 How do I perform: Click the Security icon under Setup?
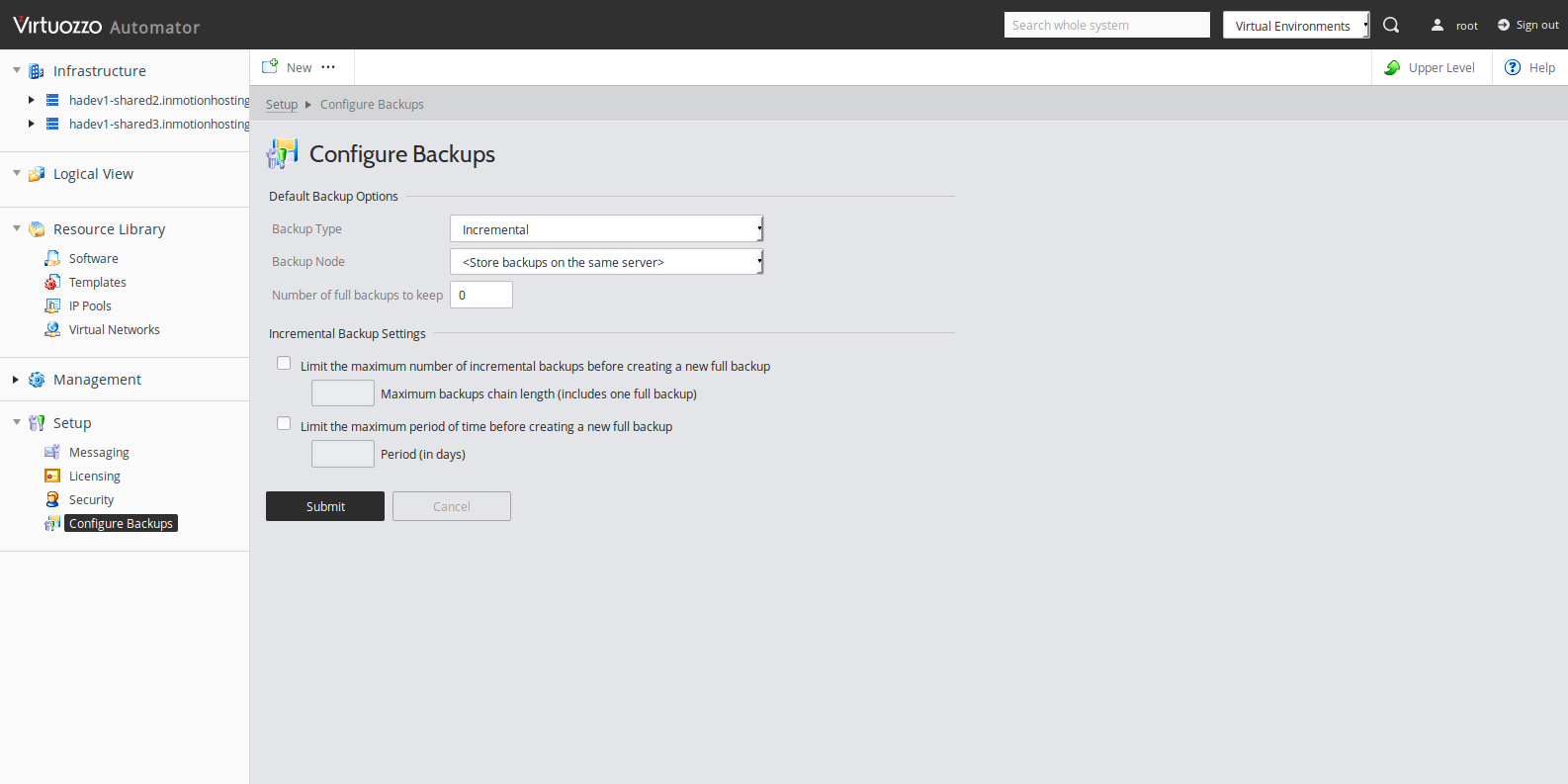tap(52, 500)
